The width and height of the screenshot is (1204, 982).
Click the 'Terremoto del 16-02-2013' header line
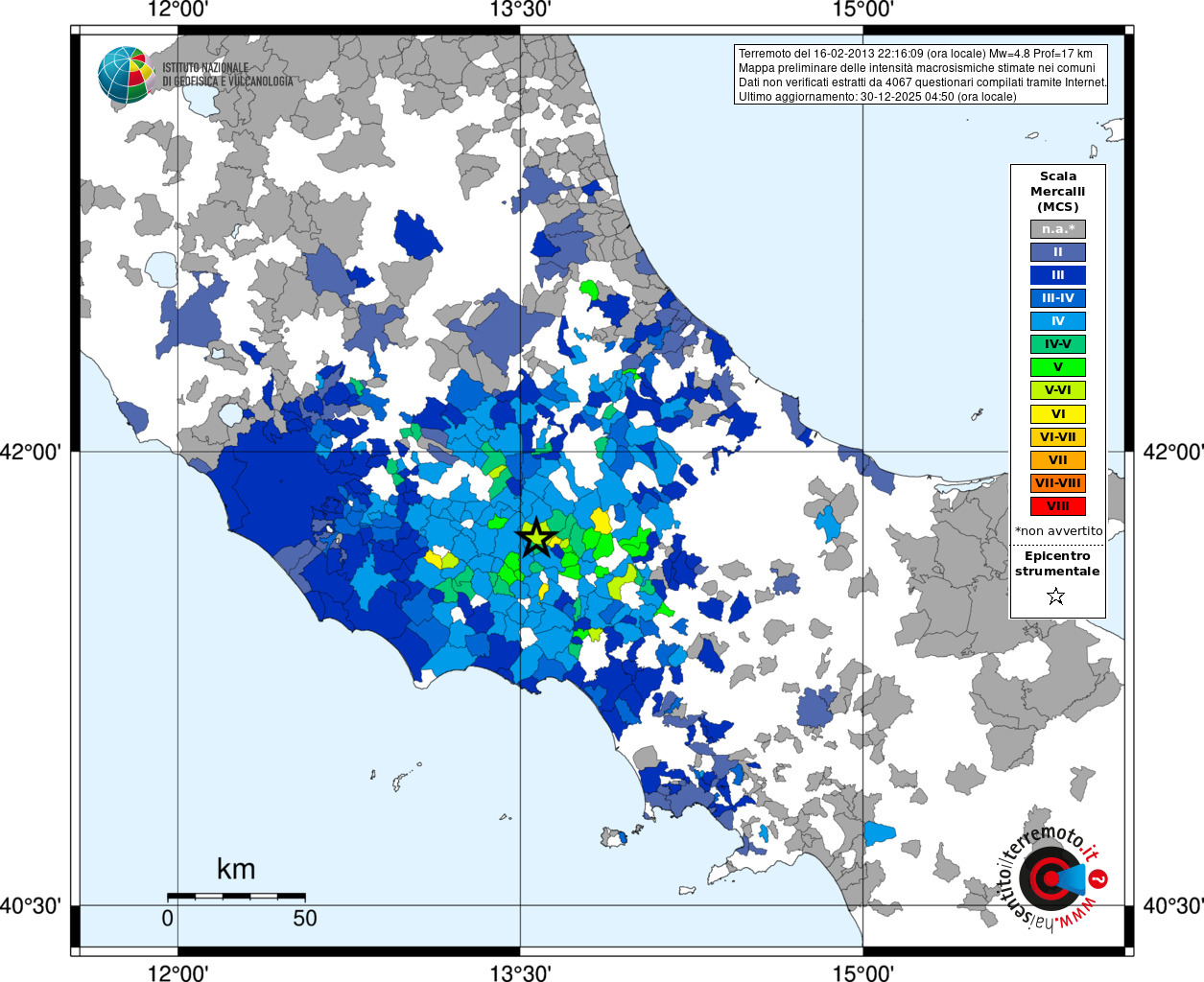pos(915,54)
